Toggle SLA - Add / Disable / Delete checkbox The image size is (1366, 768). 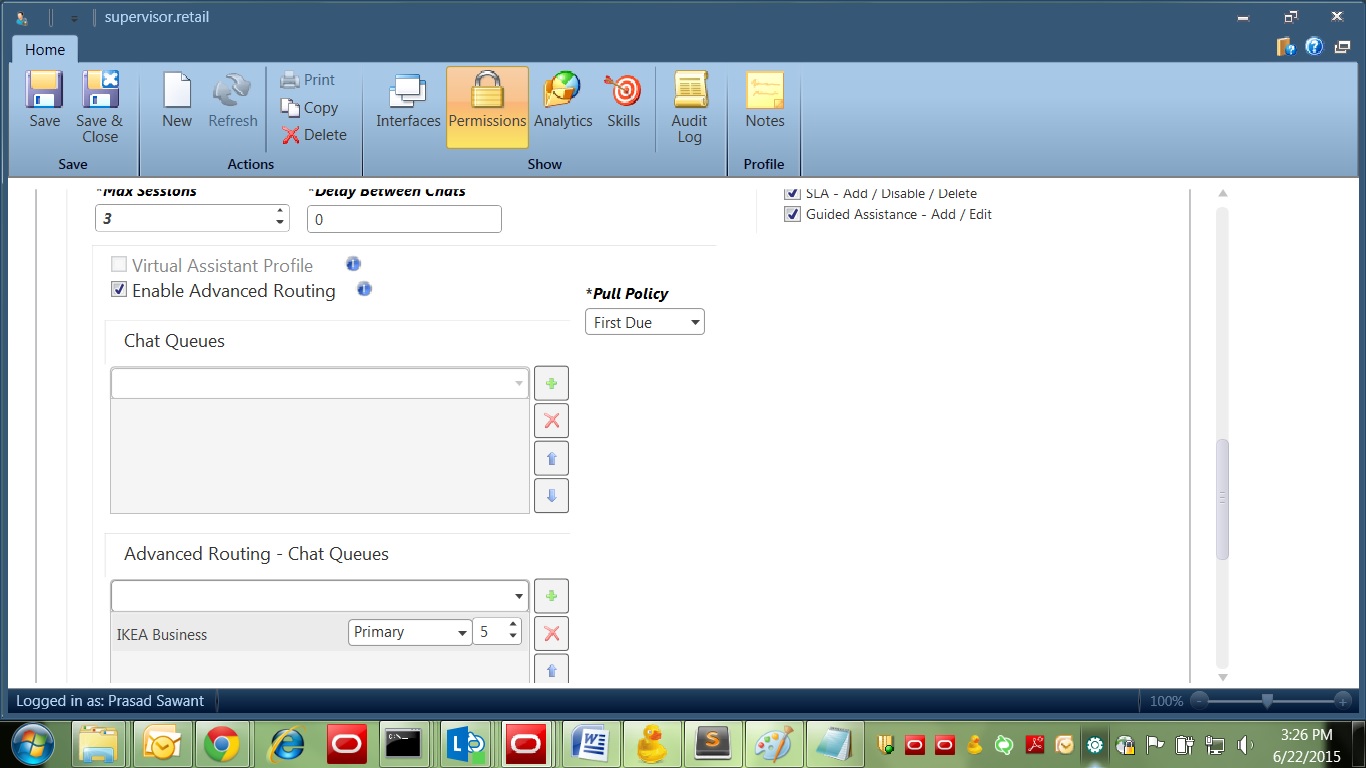coord(792,193)
